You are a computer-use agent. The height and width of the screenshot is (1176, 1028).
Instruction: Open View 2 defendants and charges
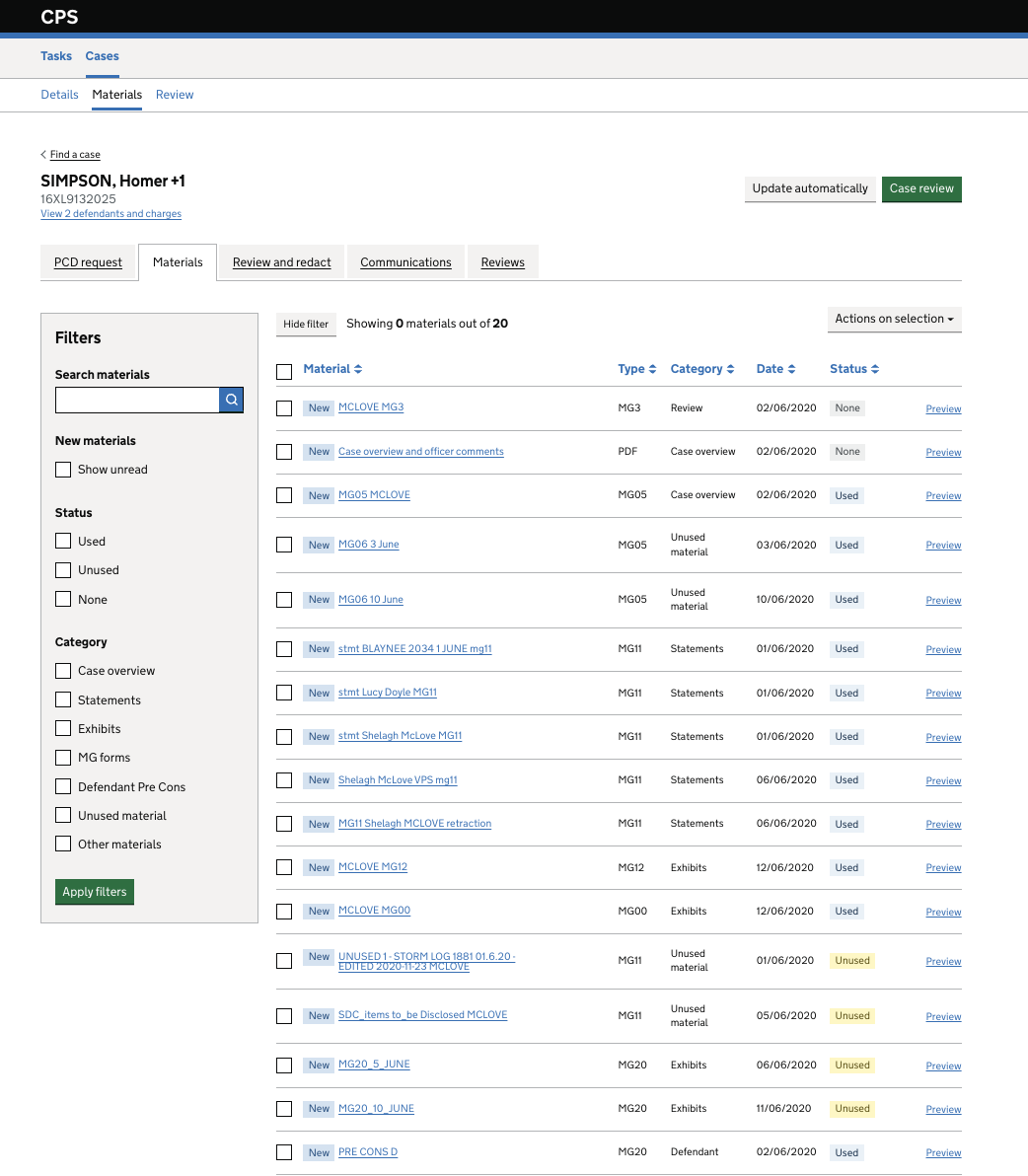[110, 213]
